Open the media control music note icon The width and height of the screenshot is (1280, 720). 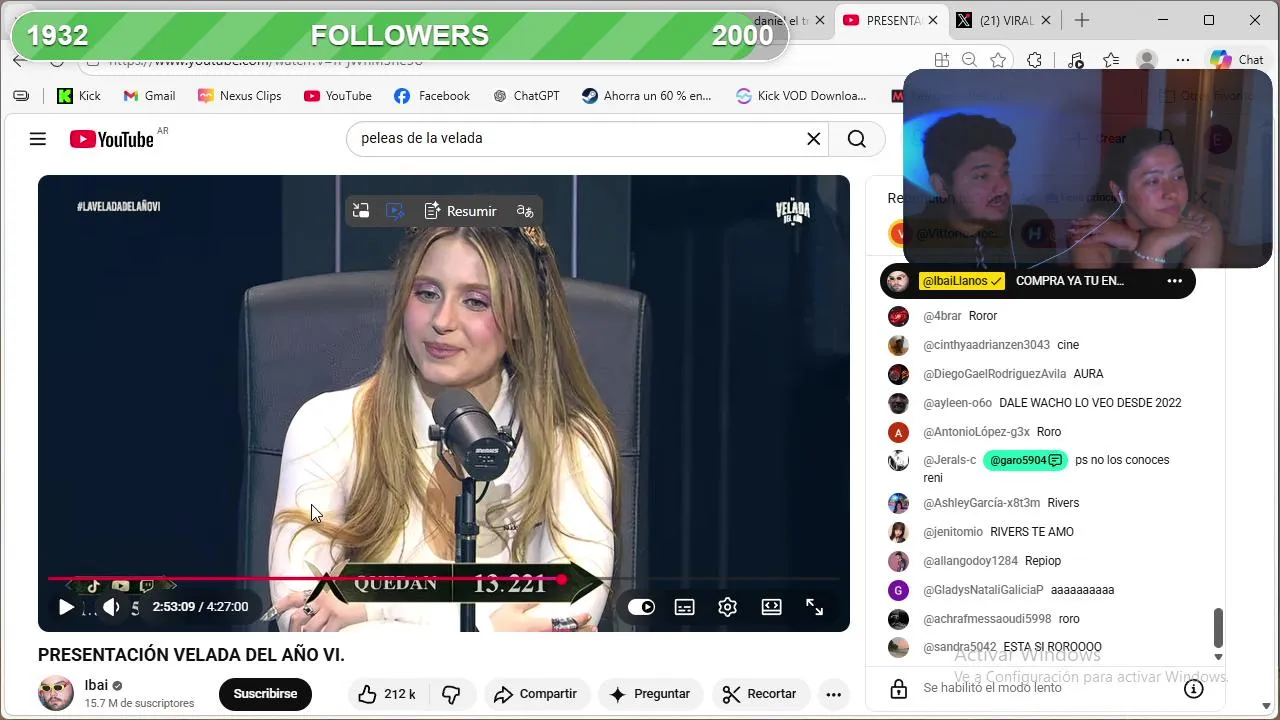tap(1075, 60)
